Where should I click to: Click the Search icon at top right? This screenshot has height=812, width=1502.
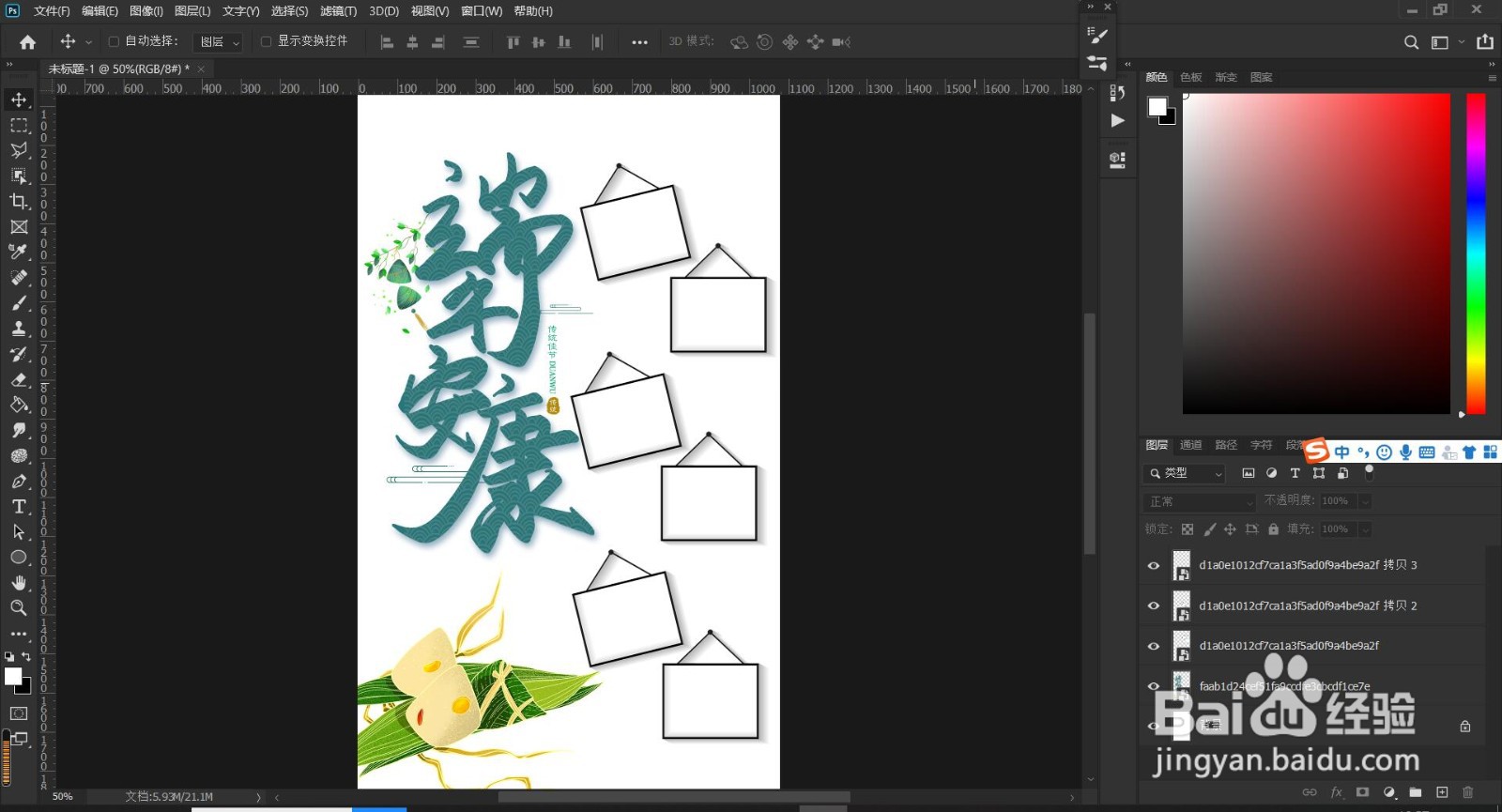[x=1411, y=42]
